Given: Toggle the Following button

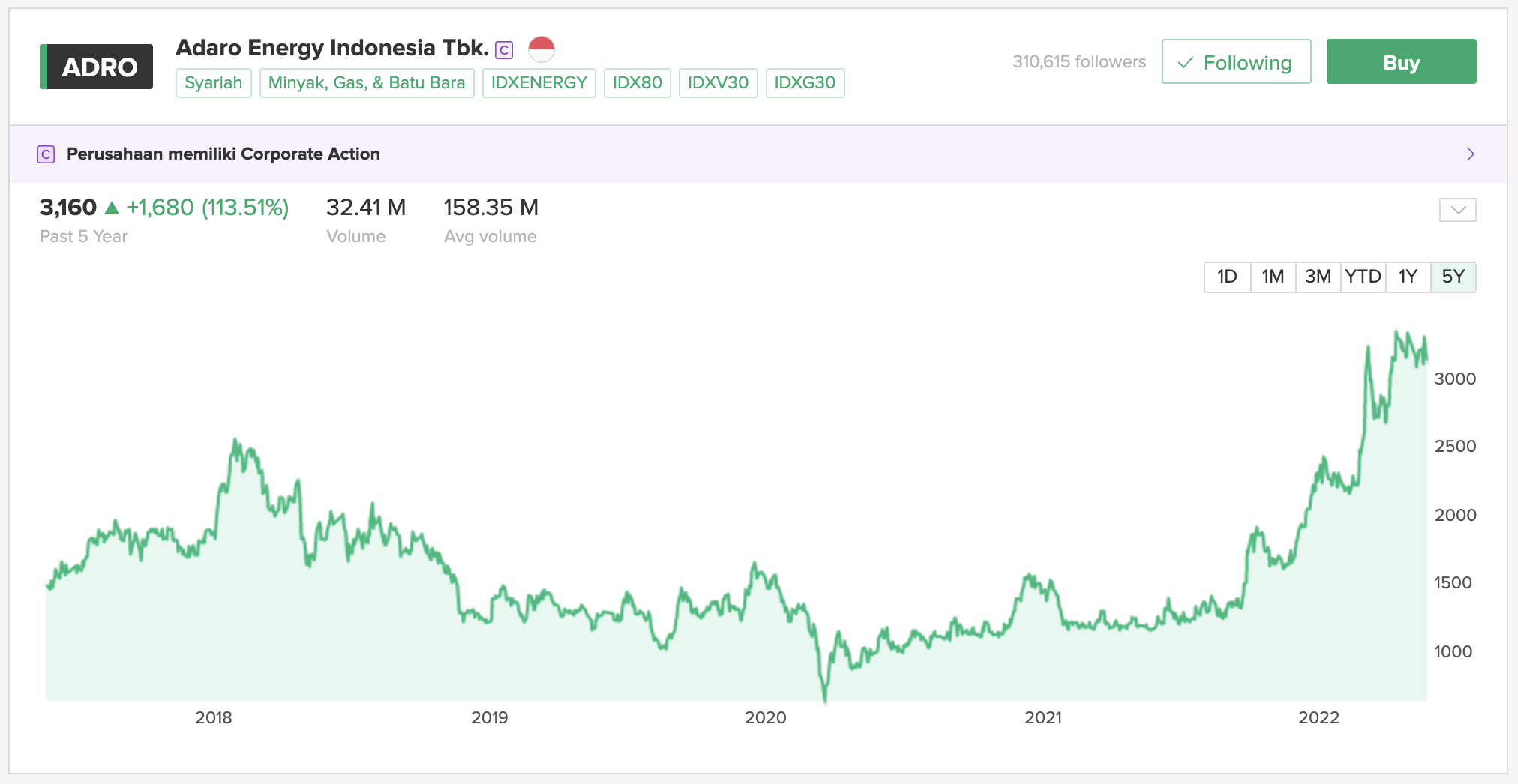Looking at the screenshot, I should pyautogui.click(x=1236, y=61).
